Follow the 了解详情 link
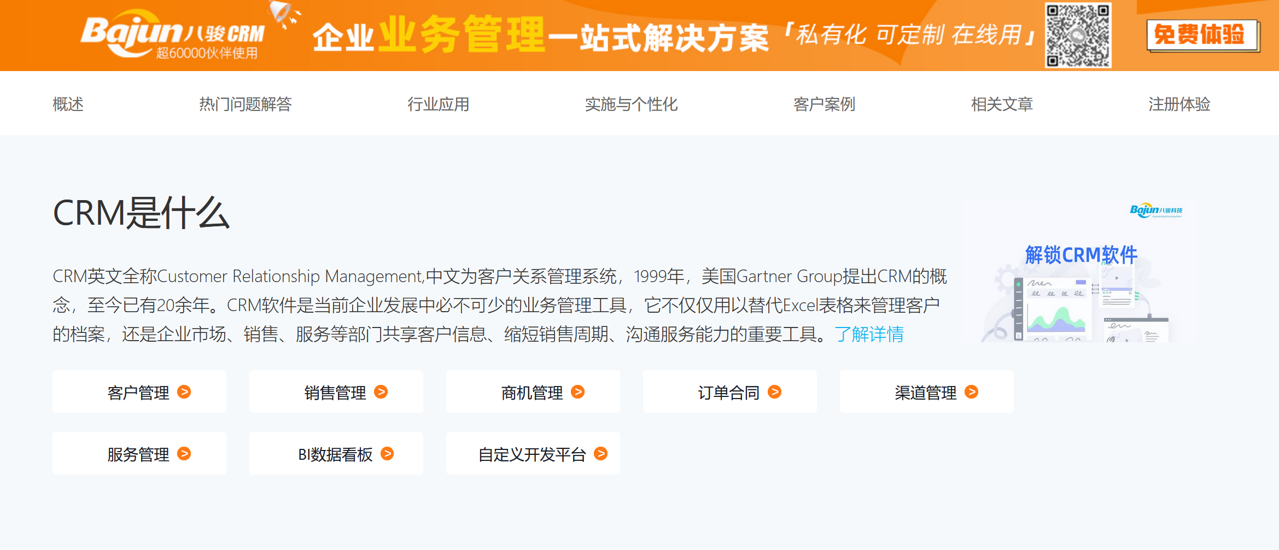The width and height of the screenshot is (1279, 550). 869,335
